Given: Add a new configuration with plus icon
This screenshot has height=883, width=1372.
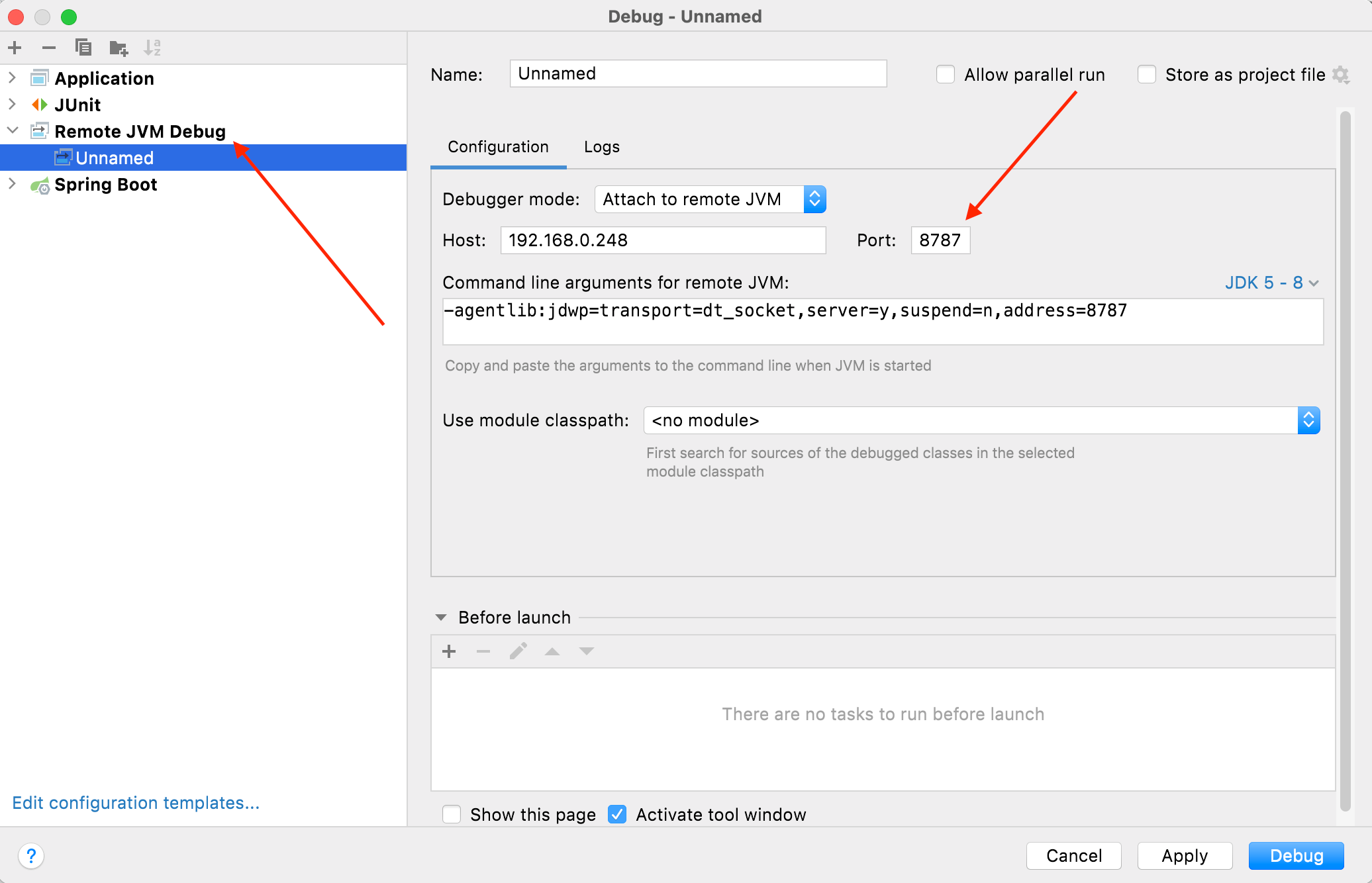Looking at the screenshot, I should pos(15,48).
